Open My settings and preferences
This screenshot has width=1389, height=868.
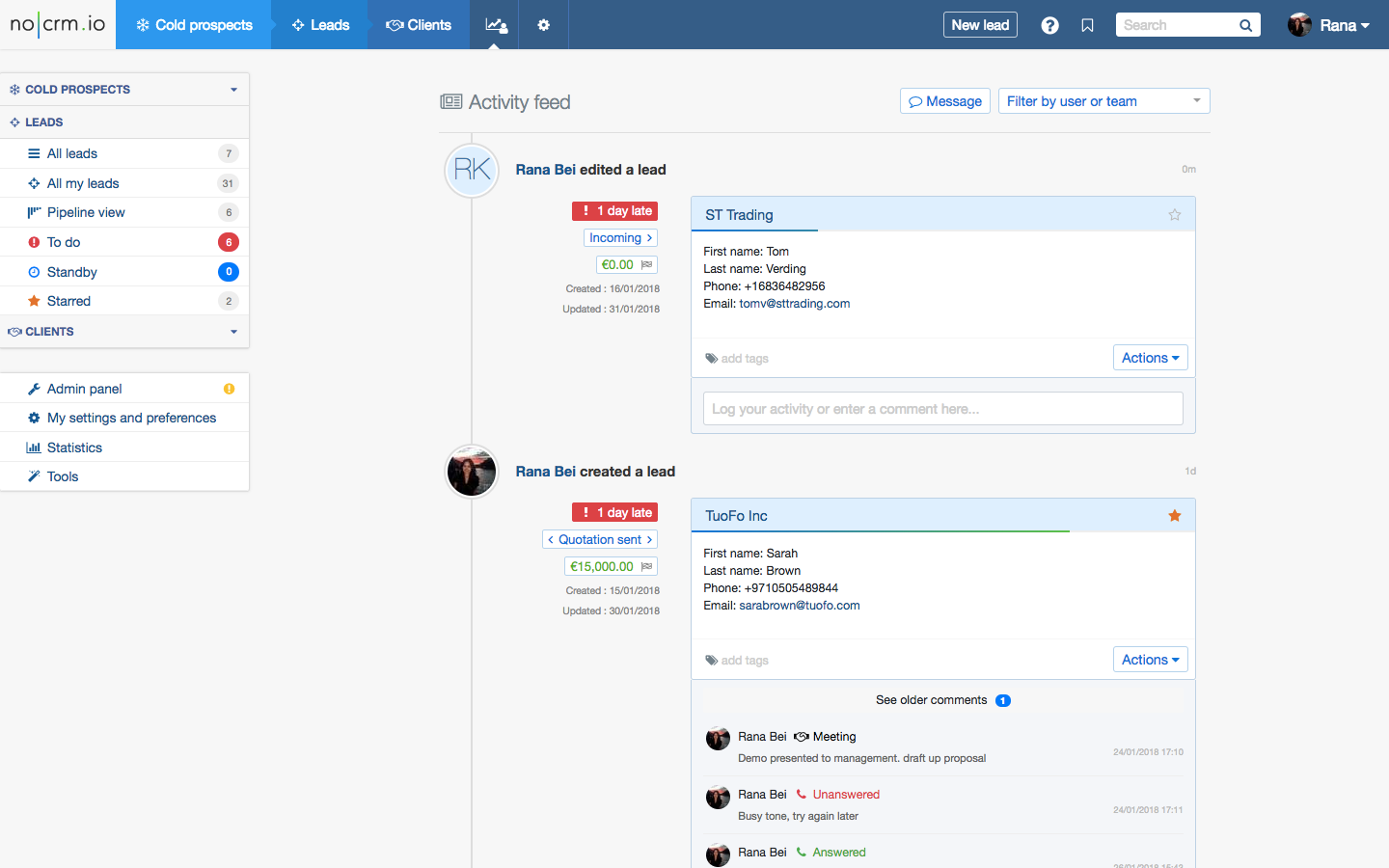(124, 418)
